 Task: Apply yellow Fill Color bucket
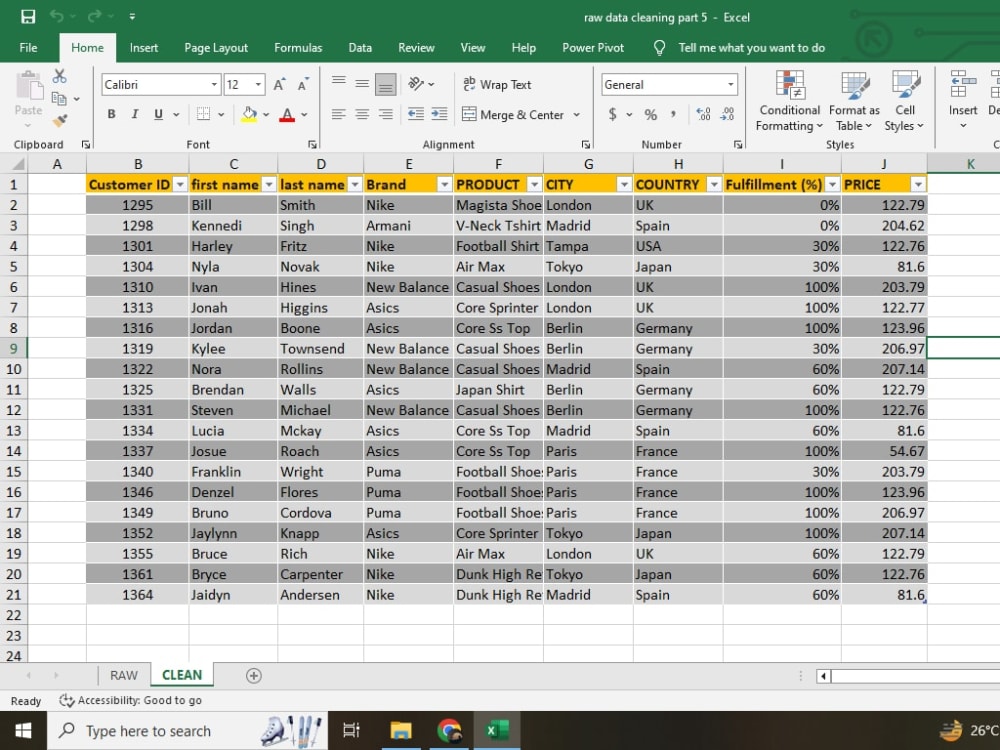[x=249, y=115]
